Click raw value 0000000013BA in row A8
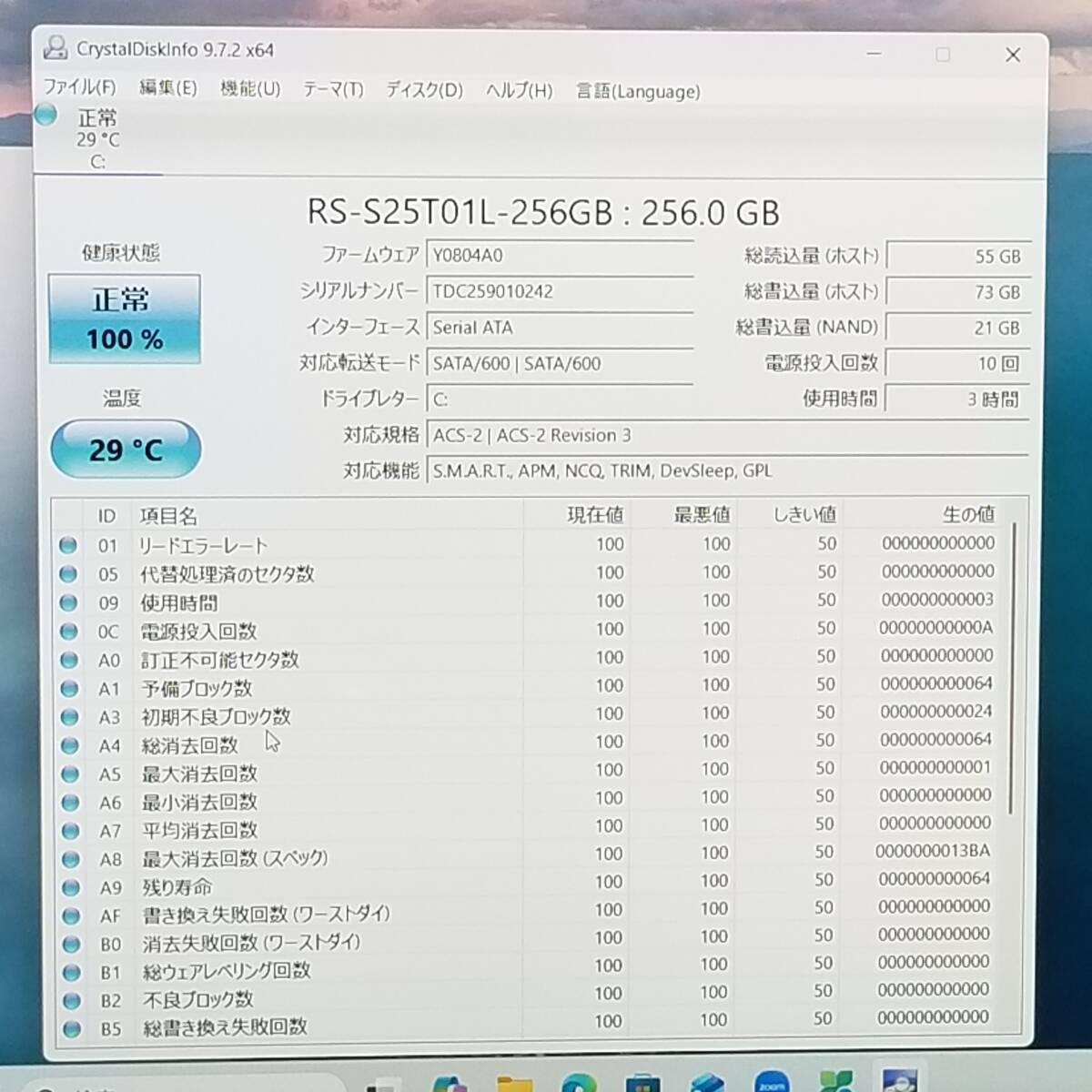 [x=932, y=851]
